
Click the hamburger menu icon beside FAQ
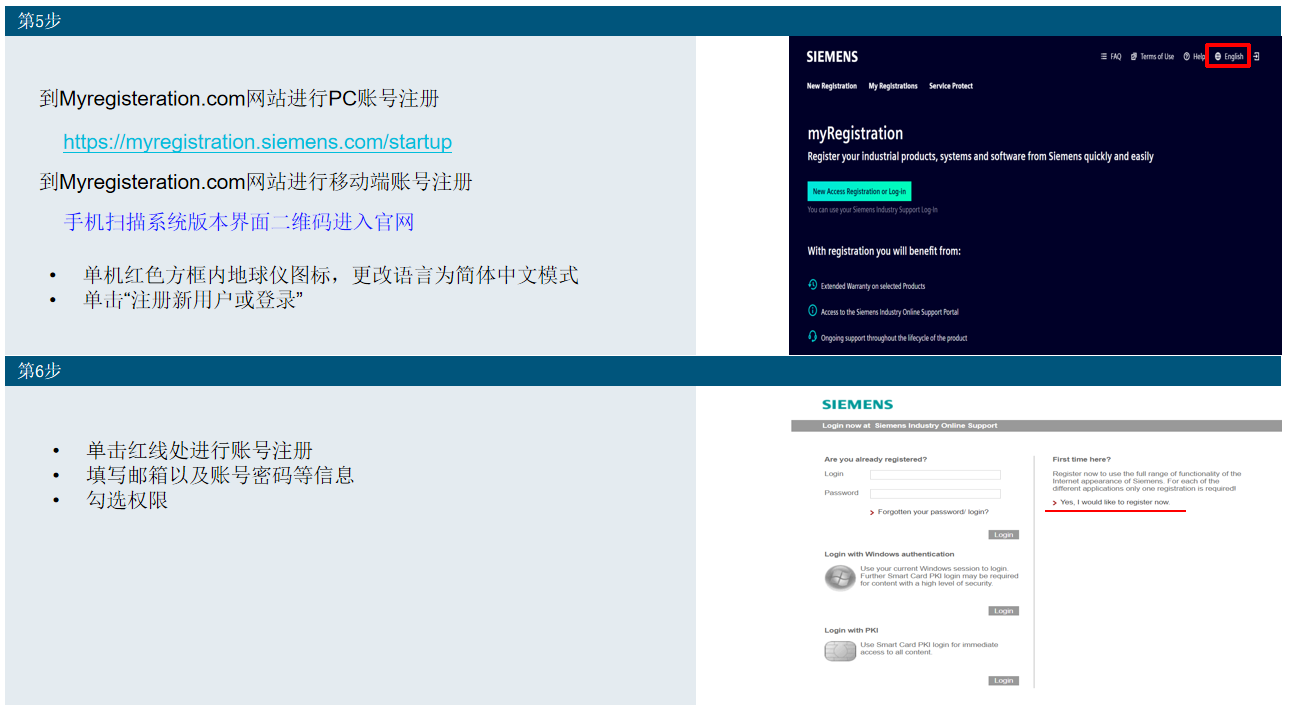1105,57
